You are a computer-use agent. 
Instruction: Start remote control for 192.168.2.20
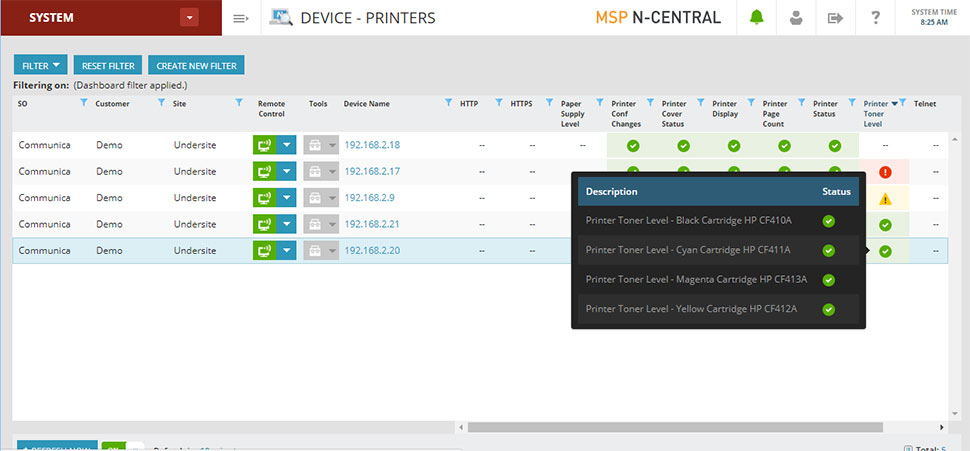click(x=264, y=251)
